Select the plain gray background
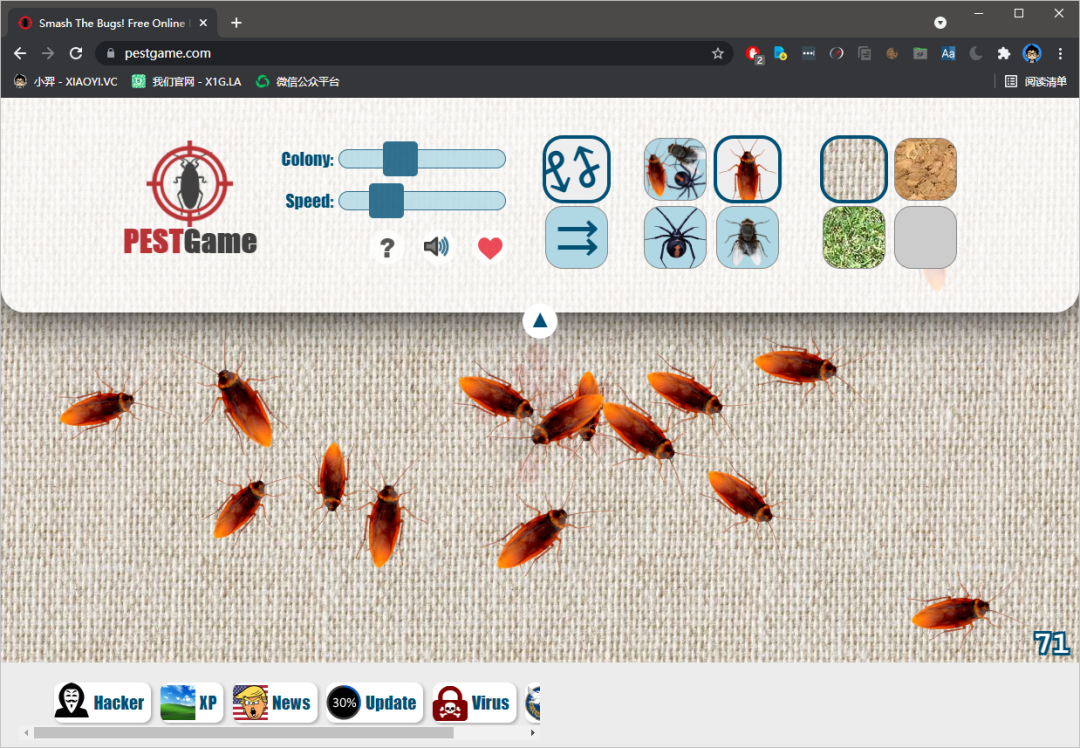 tap(925, 238)
